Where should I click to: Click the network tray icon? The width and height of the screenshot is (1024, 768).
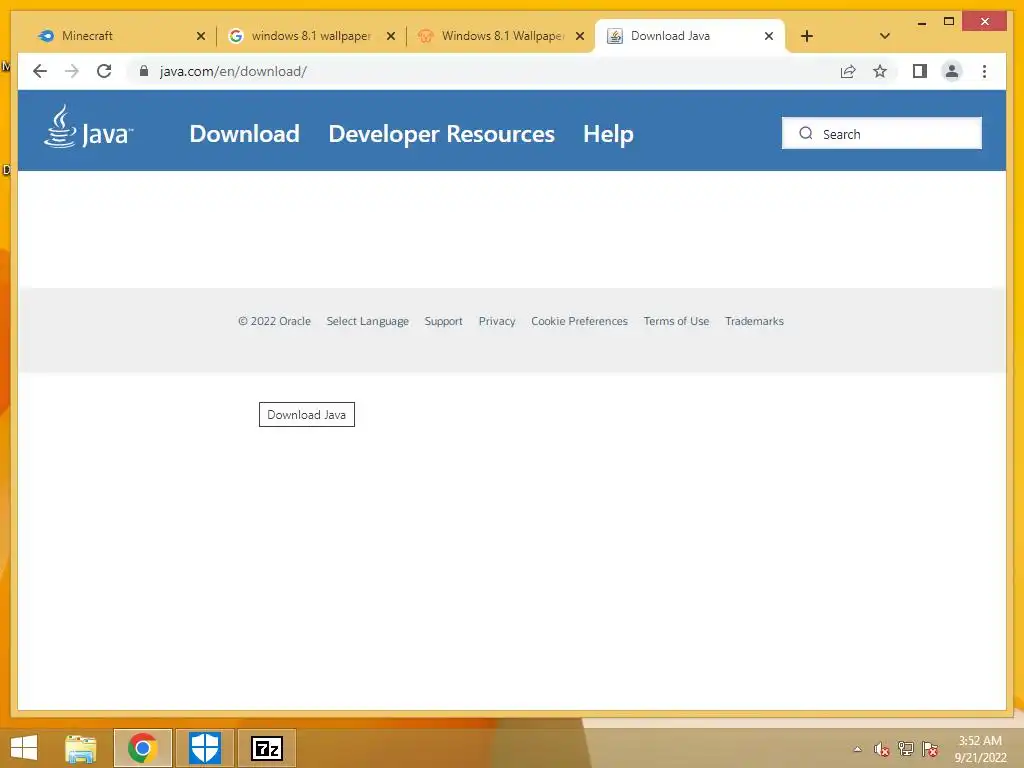coord(906,749)
